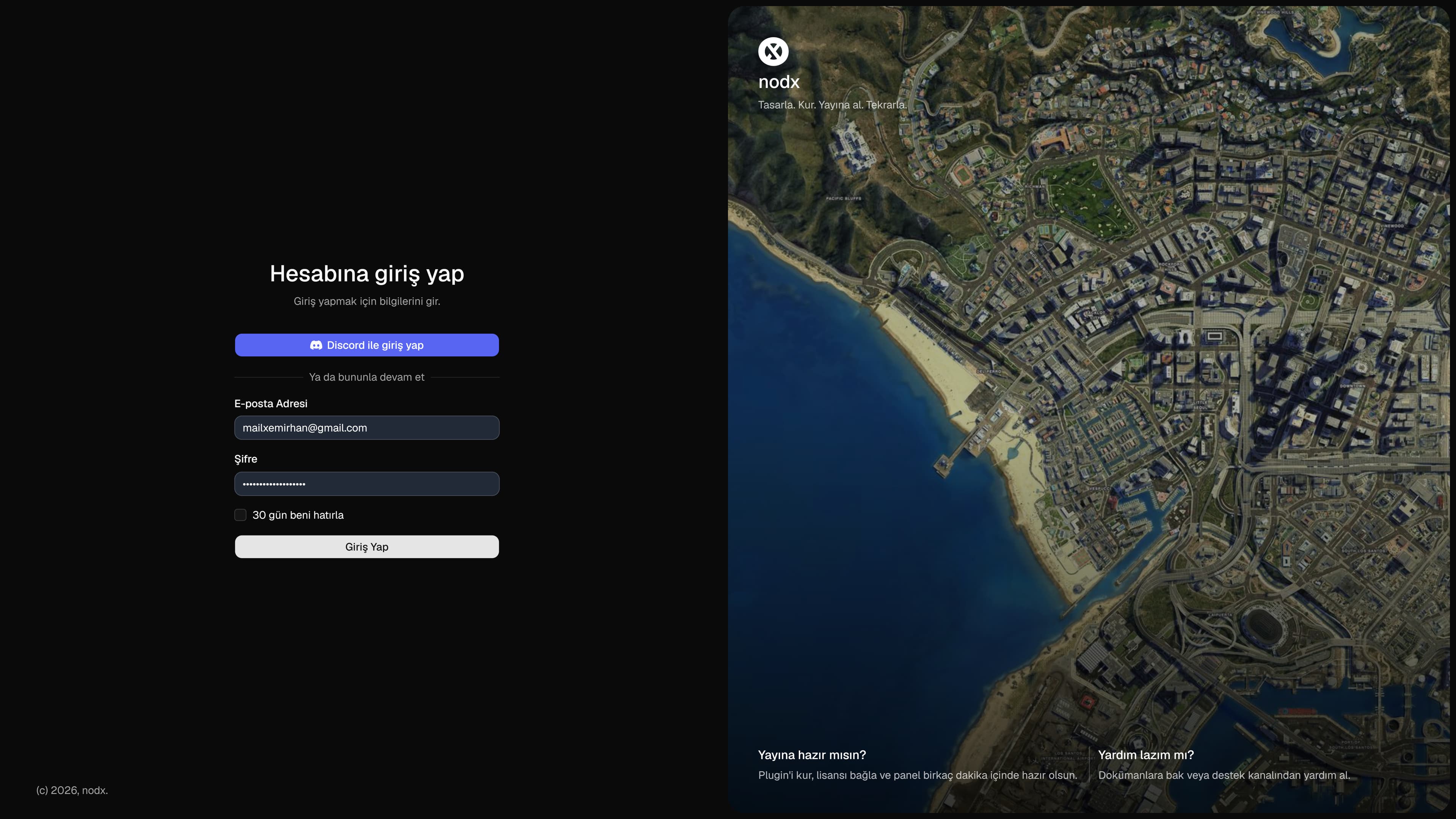Focus the E-posta Adresi input field
Image resolution: width=1456 pixels, height=819 pixels.
(x=367, y=428)
